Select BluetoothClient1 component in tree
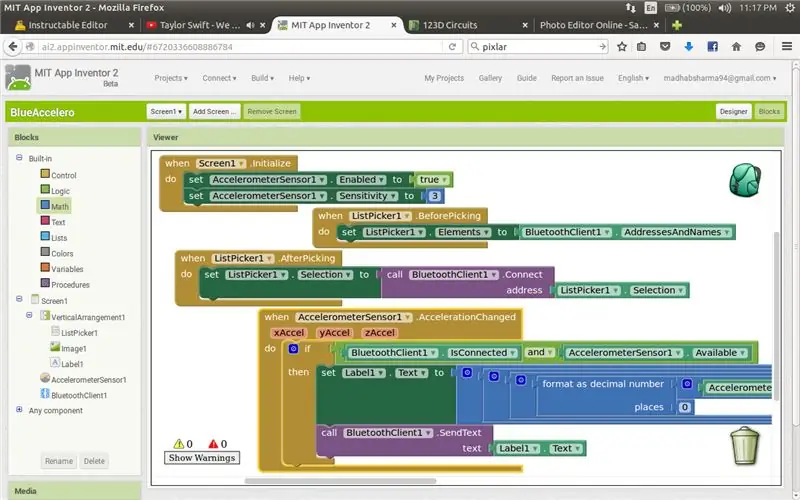800x500 pixels. coord(74,395)
